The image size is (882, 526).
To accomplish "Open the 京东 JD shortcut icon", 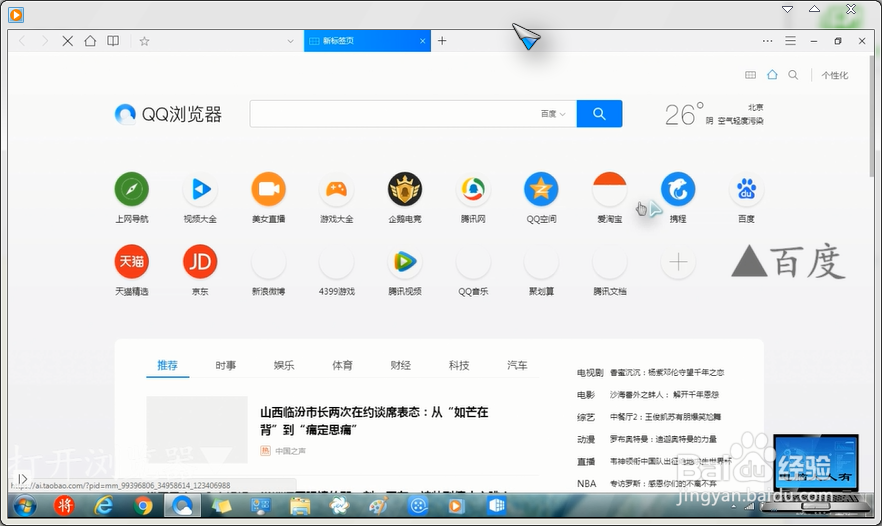I will click(x=200, y=262).
